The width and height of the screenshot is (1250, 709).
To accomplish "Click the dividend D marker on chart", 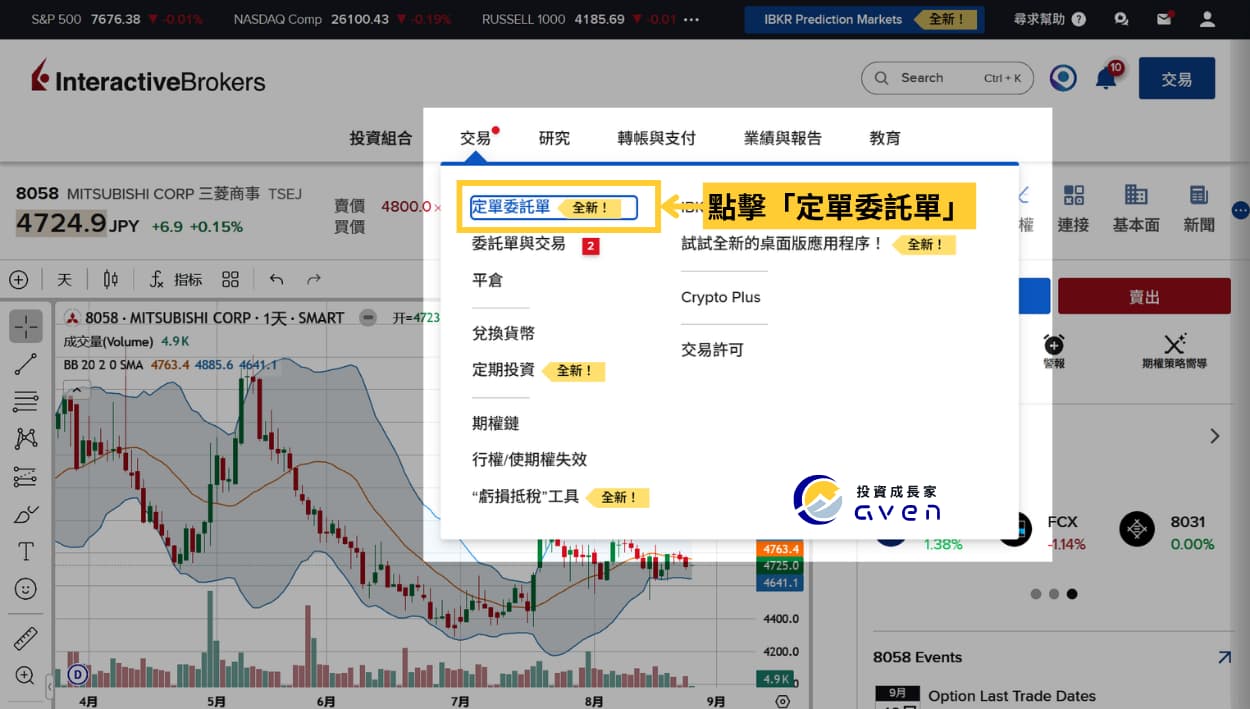I will coord(79,675).
